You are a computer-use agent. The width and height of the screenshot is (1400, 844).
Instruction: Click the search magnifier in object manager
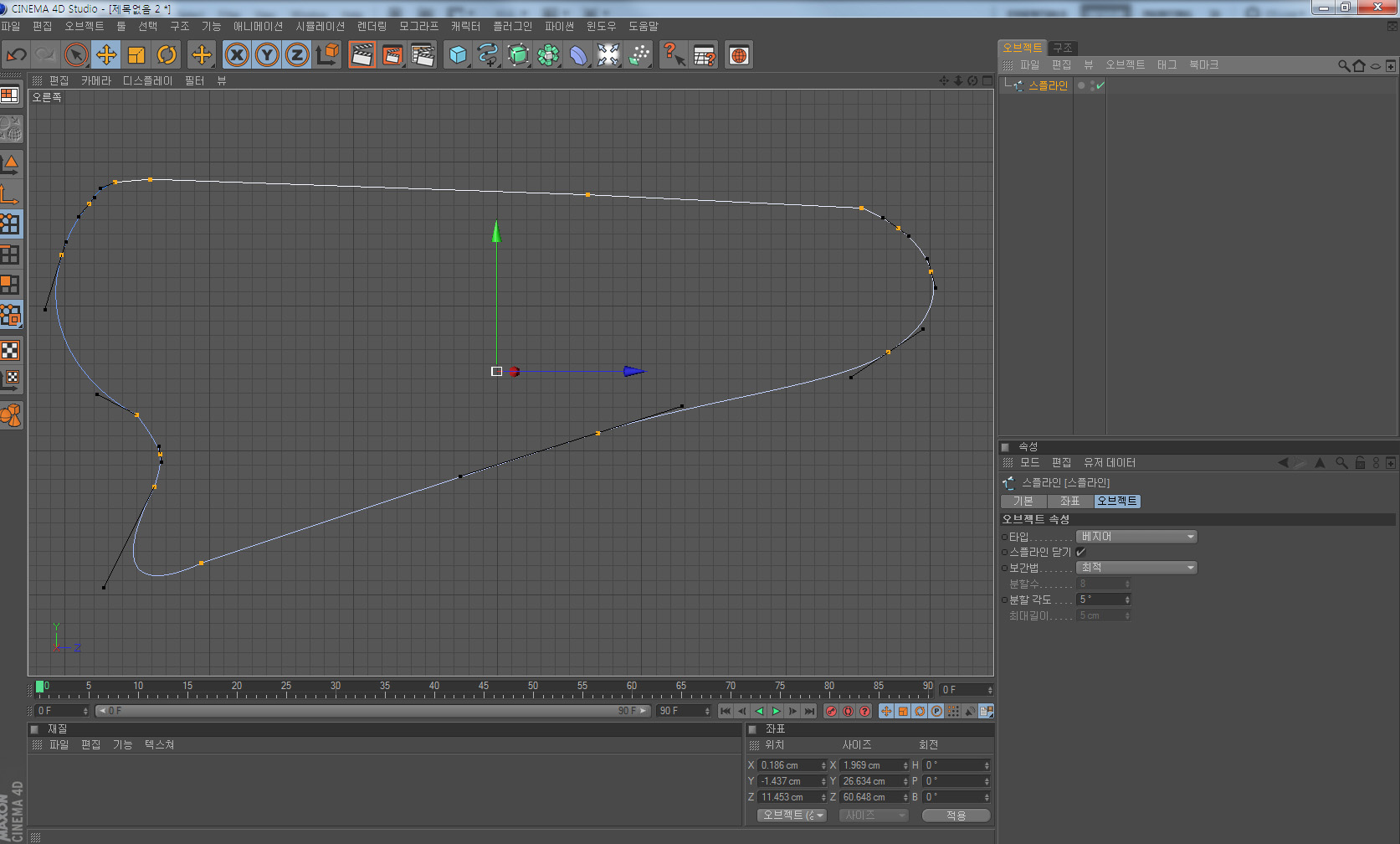point(1343,65)
